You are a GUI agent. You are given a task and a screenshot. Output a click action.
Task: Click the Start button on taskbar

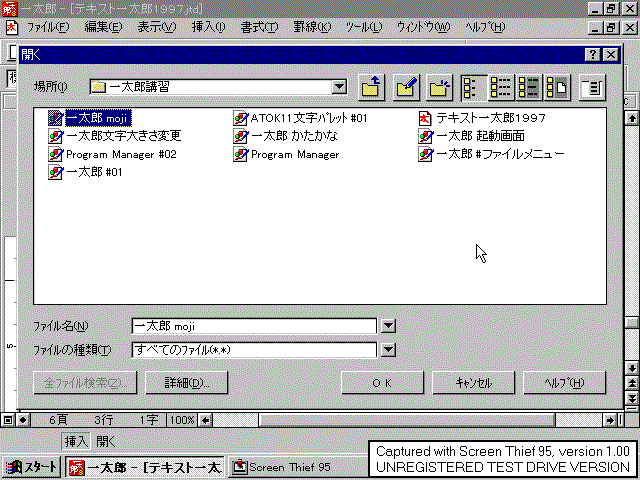[x=31, y=467]
